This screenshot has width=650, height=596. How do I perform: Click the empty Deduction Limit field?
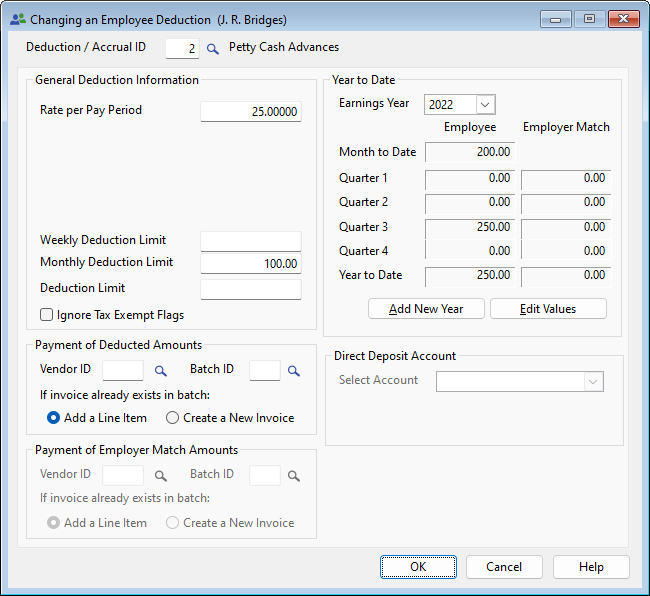pos(250,289)
